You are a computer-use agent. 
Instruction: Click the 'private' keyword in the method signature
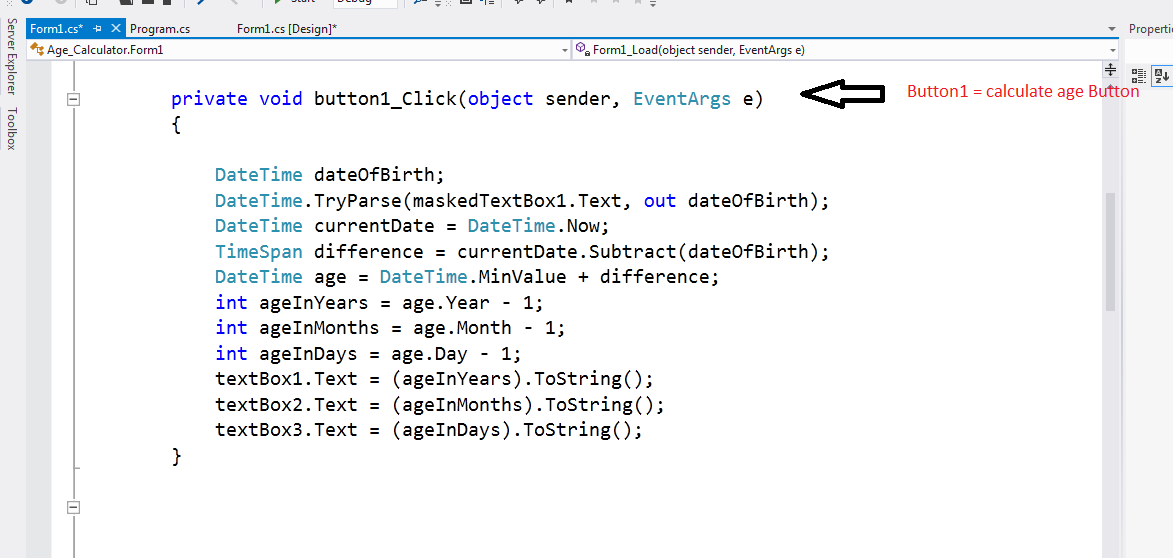[209, 99]
